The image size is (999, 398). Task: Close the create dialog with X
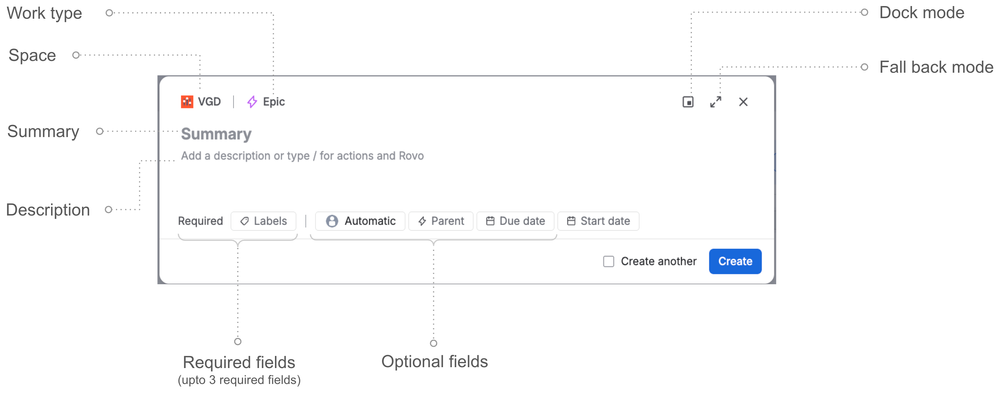coord(743,102)
